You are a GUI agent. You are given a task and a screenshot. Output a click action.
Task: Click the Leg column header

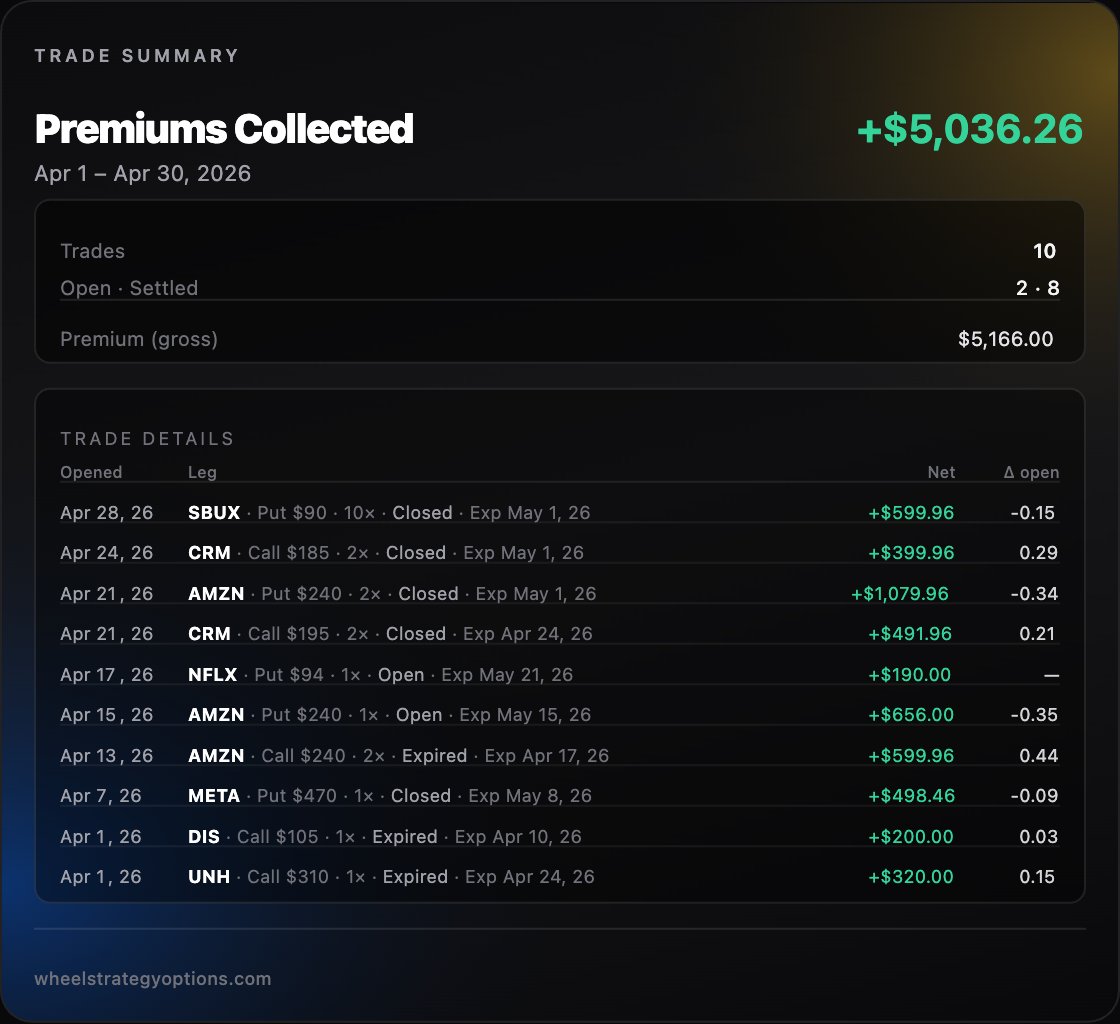coord(202,472)
